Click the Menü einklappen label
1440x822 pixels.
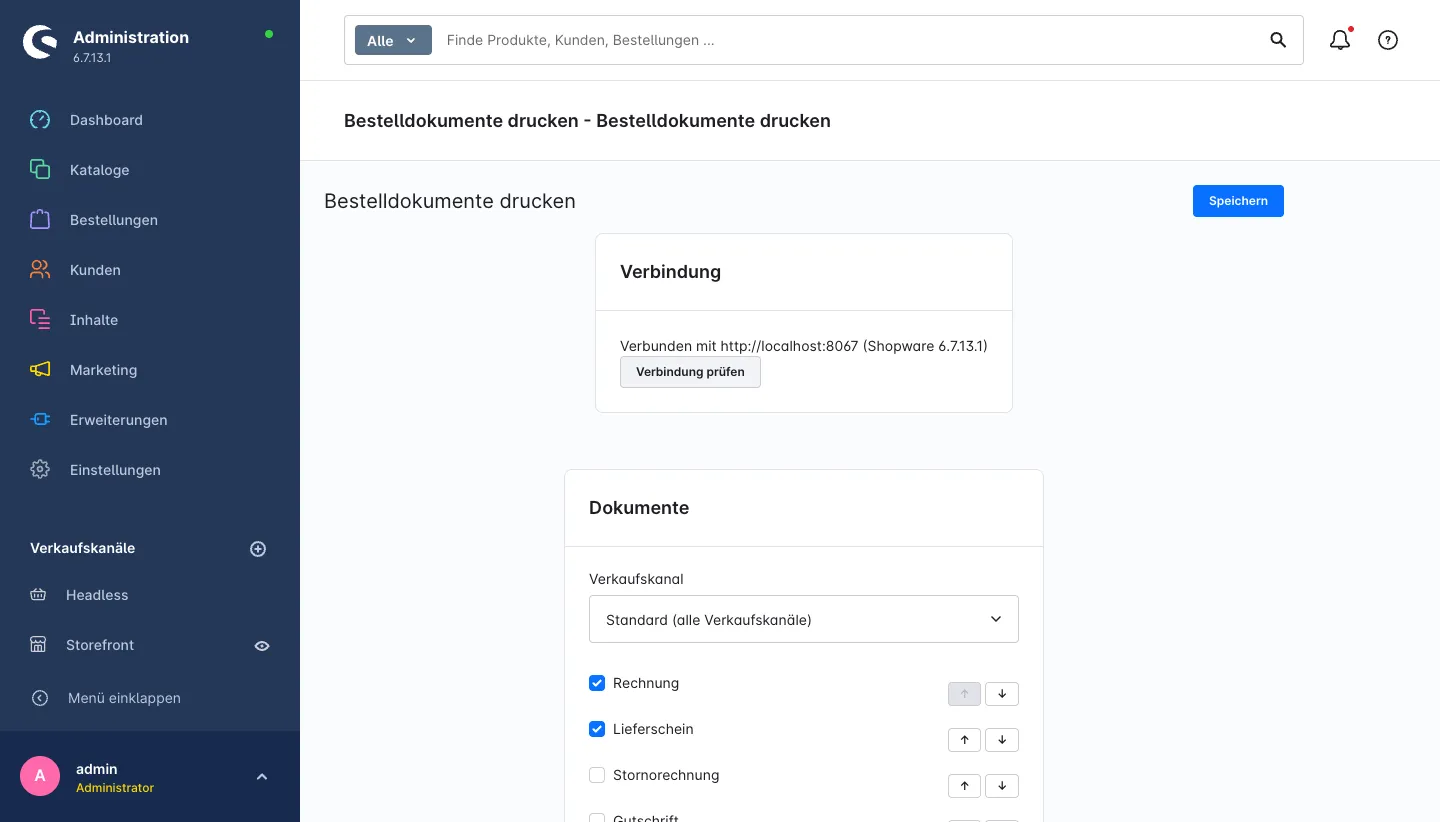(124, 698)
